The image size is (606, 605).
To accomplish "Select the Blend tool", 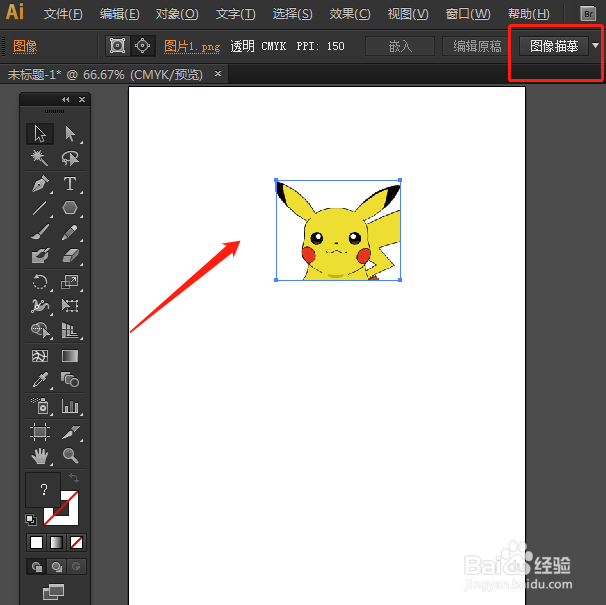I will point(70,380).
